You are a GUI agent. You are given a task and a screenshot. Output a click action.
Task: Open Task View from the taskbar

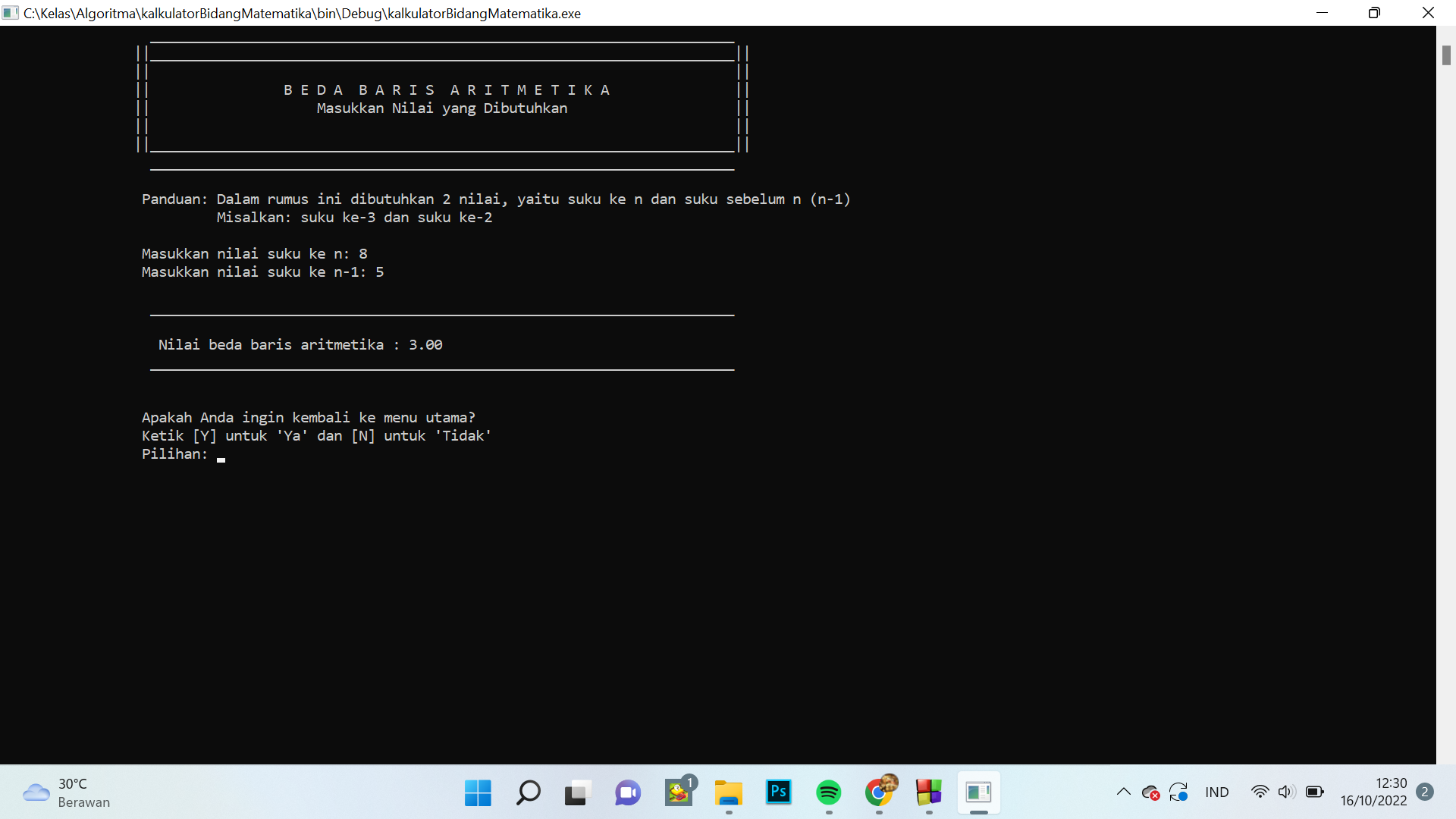point(577,792)
